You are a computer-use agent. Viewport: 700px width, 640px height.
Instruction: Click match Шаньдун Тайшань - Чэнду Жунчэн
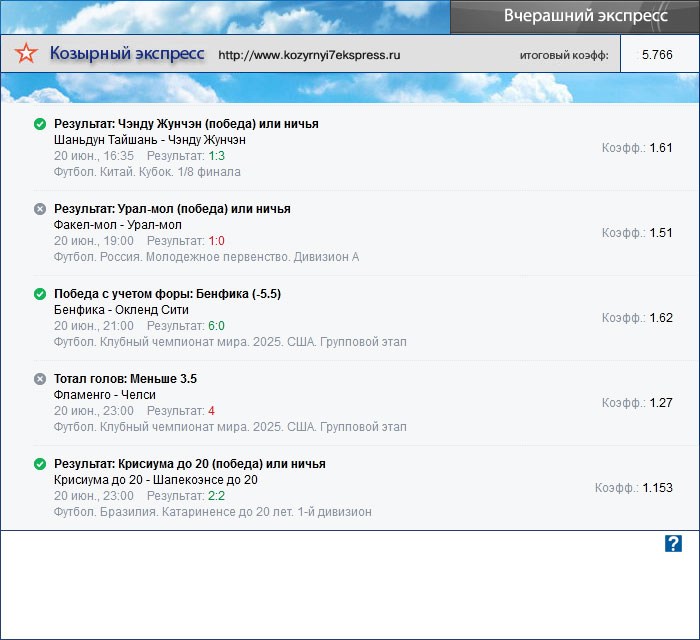(x=150, y=140)
